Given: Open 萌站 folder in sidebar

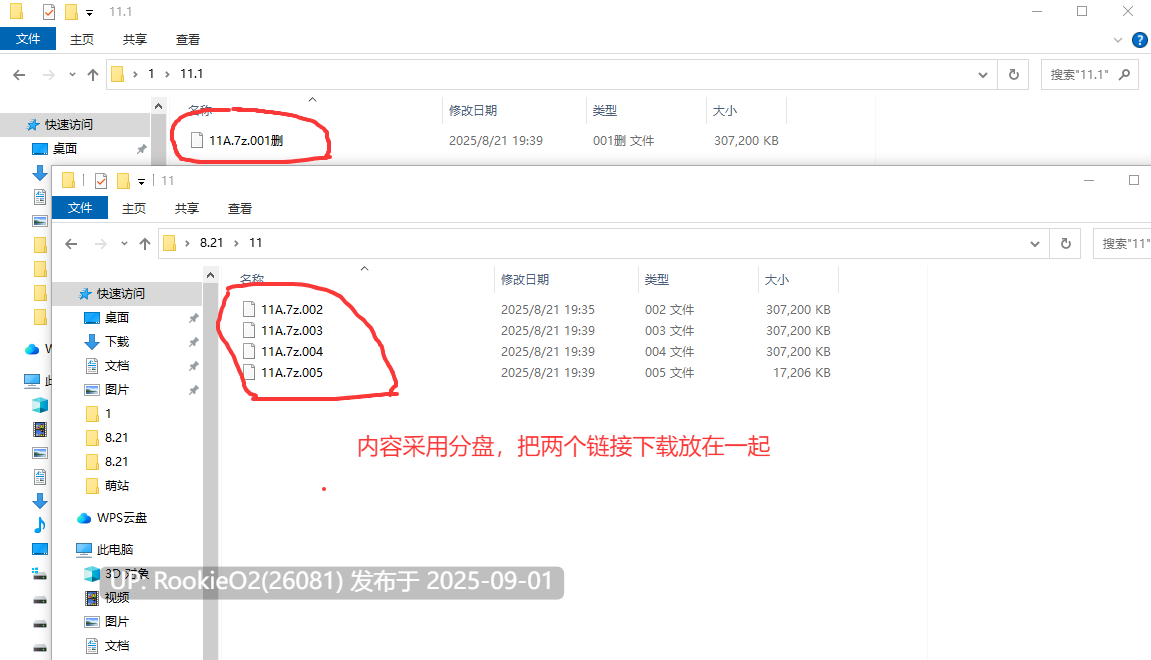Looking at the screenshot, I should click(x=117, y=485).
